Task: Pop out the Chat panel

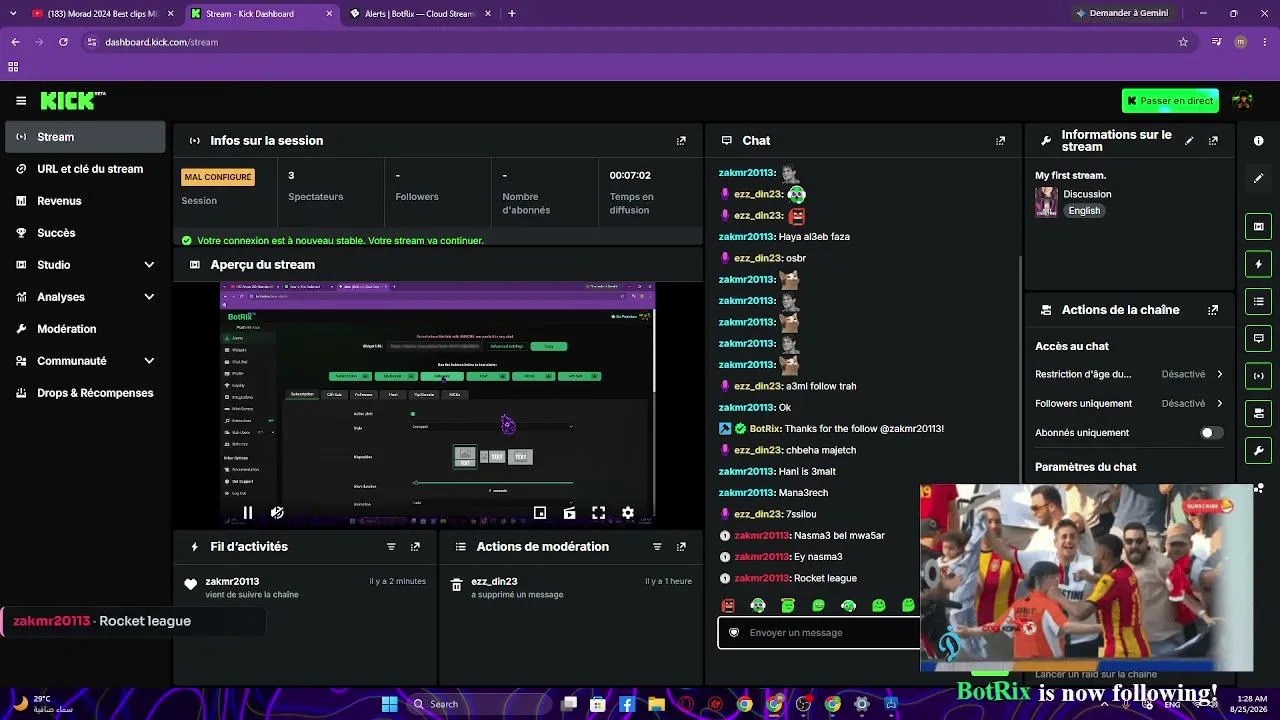Action: click(1000, 141)
